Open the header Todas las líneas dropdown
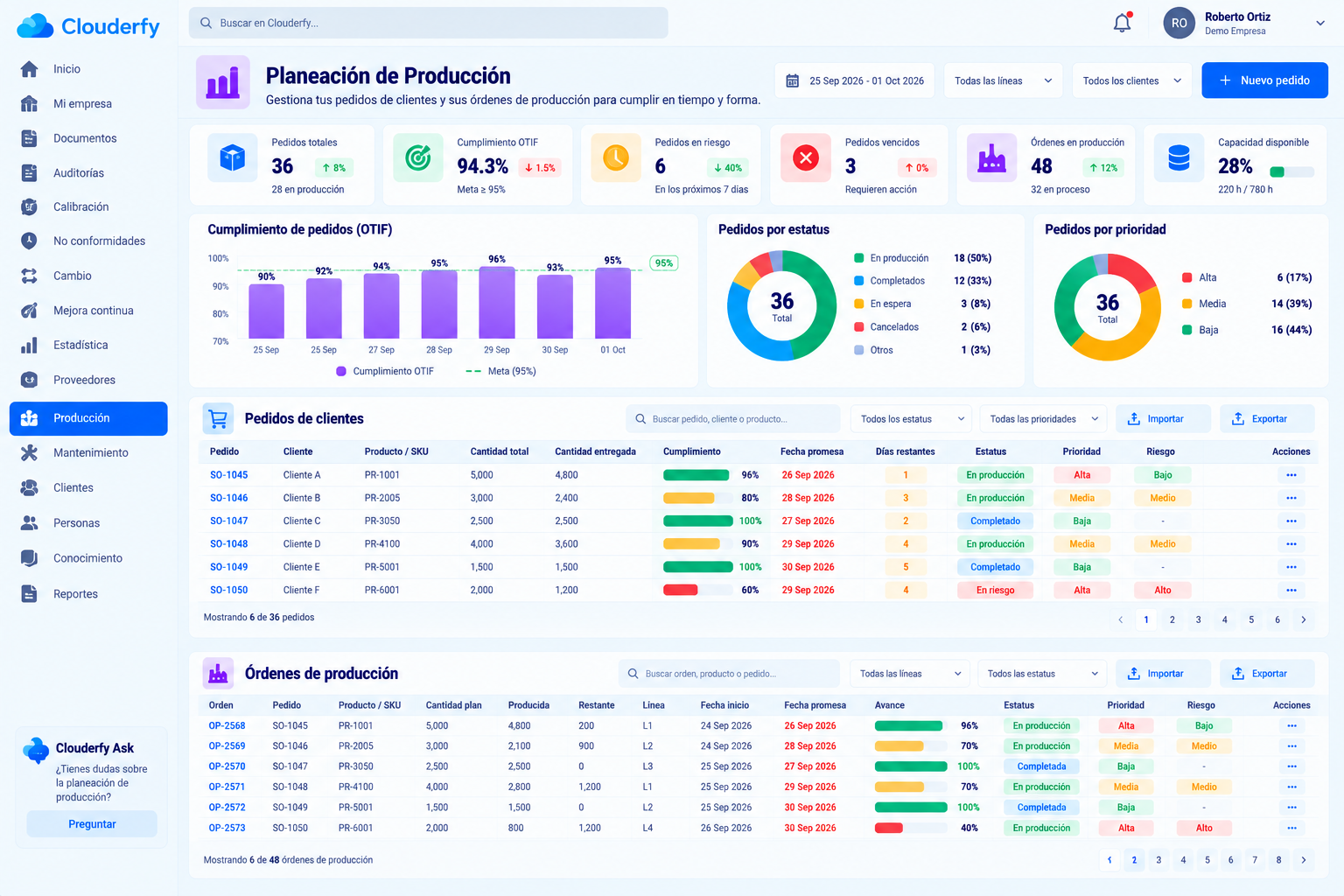 click(1004, 80)
